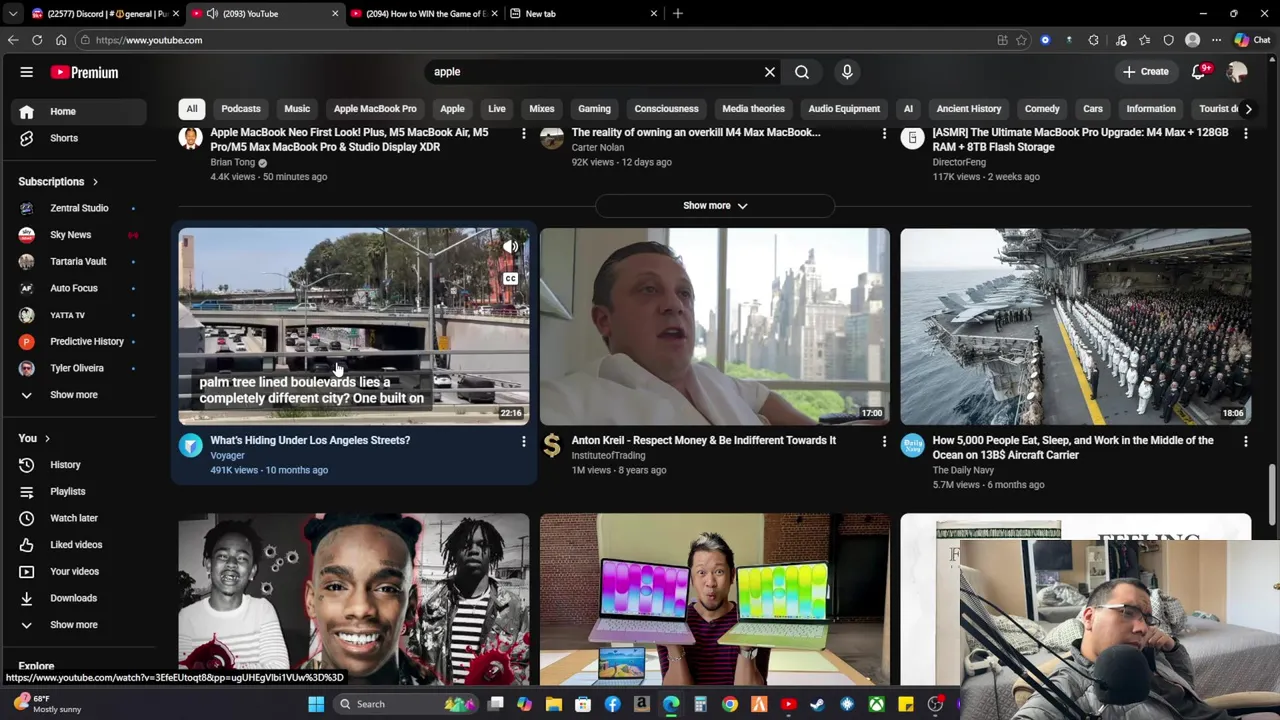This screenshot has height=720, width=1280.
Task: Click the search magnifier button
Action: pyautogui.click(x=802, y=72)
